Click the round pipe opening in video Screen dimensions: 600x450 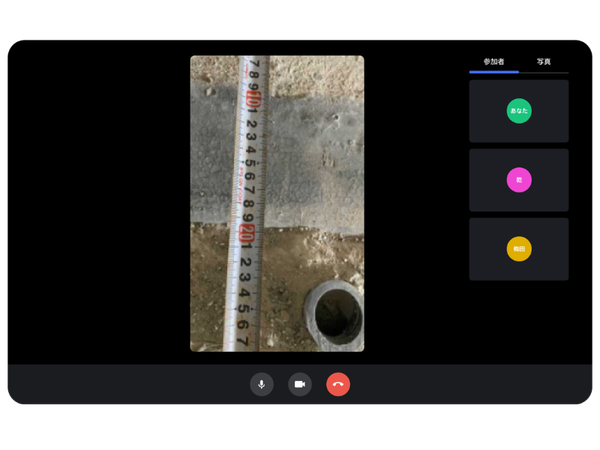[x=337, y=315]
